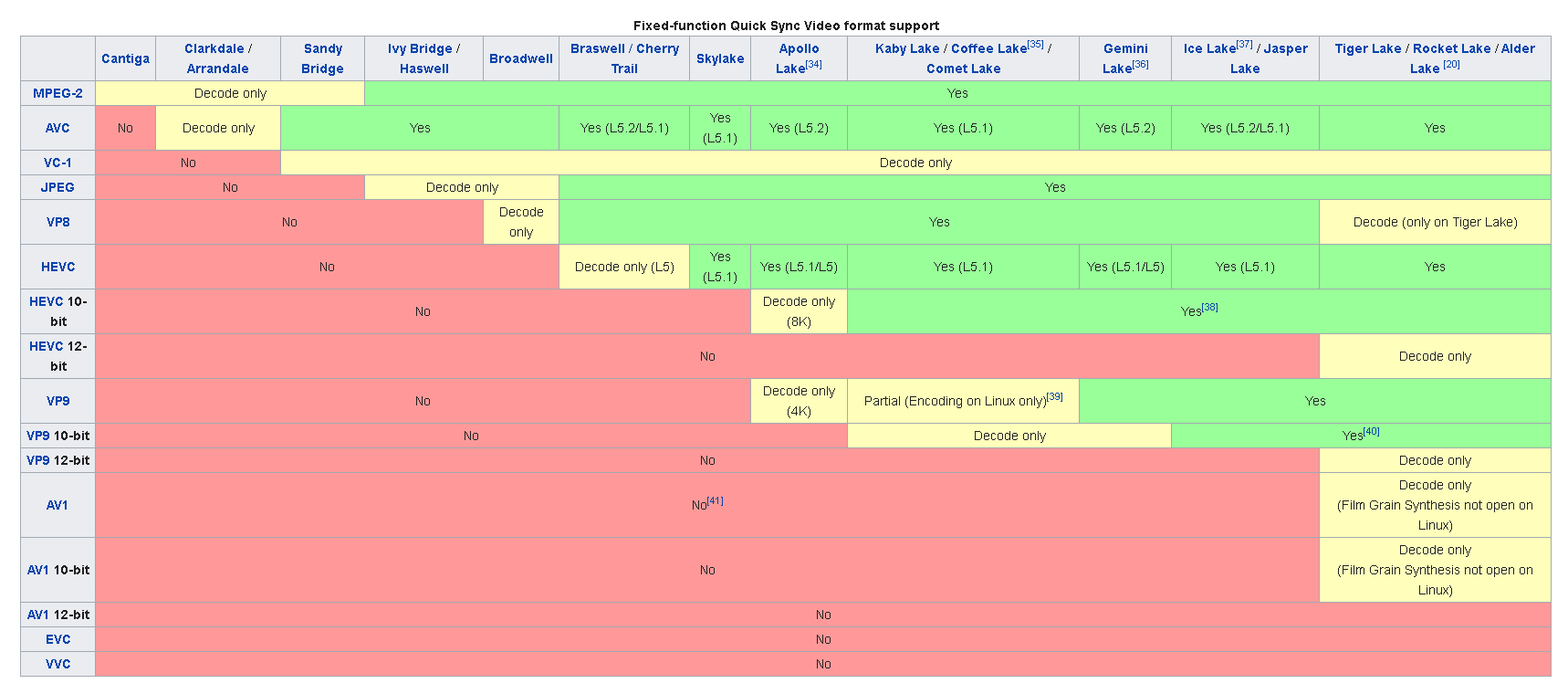Click the Sandy Bridge header link
The image size is (1568, 694).
(322, 58)
